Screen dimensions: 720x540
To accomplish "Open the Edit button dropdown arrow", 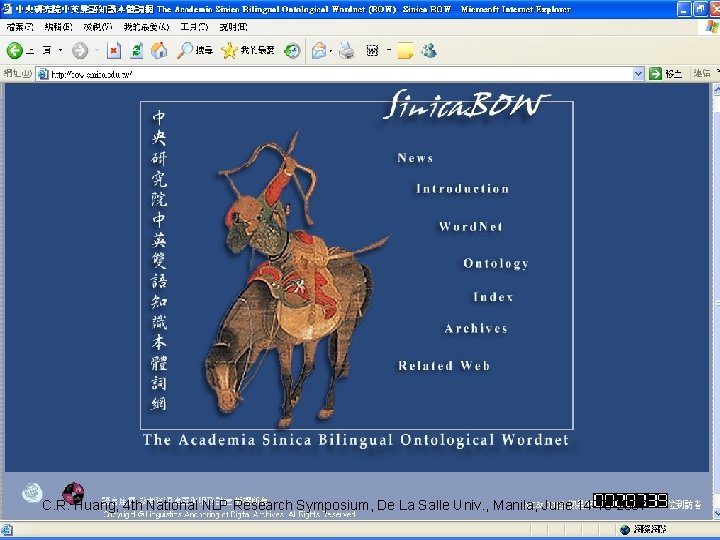I will tap(388, 50).
